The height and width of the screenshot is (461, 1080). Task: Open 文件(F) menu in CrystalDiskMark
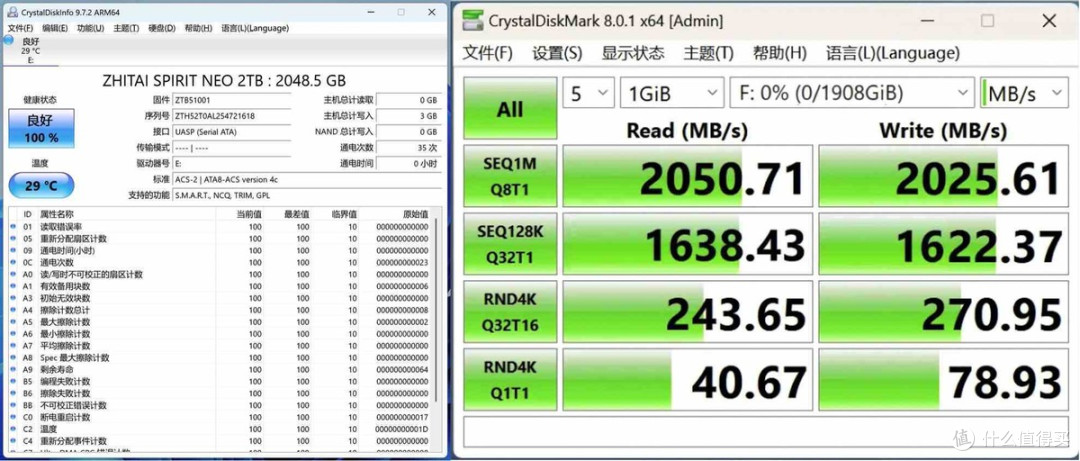tap(488, 53)
